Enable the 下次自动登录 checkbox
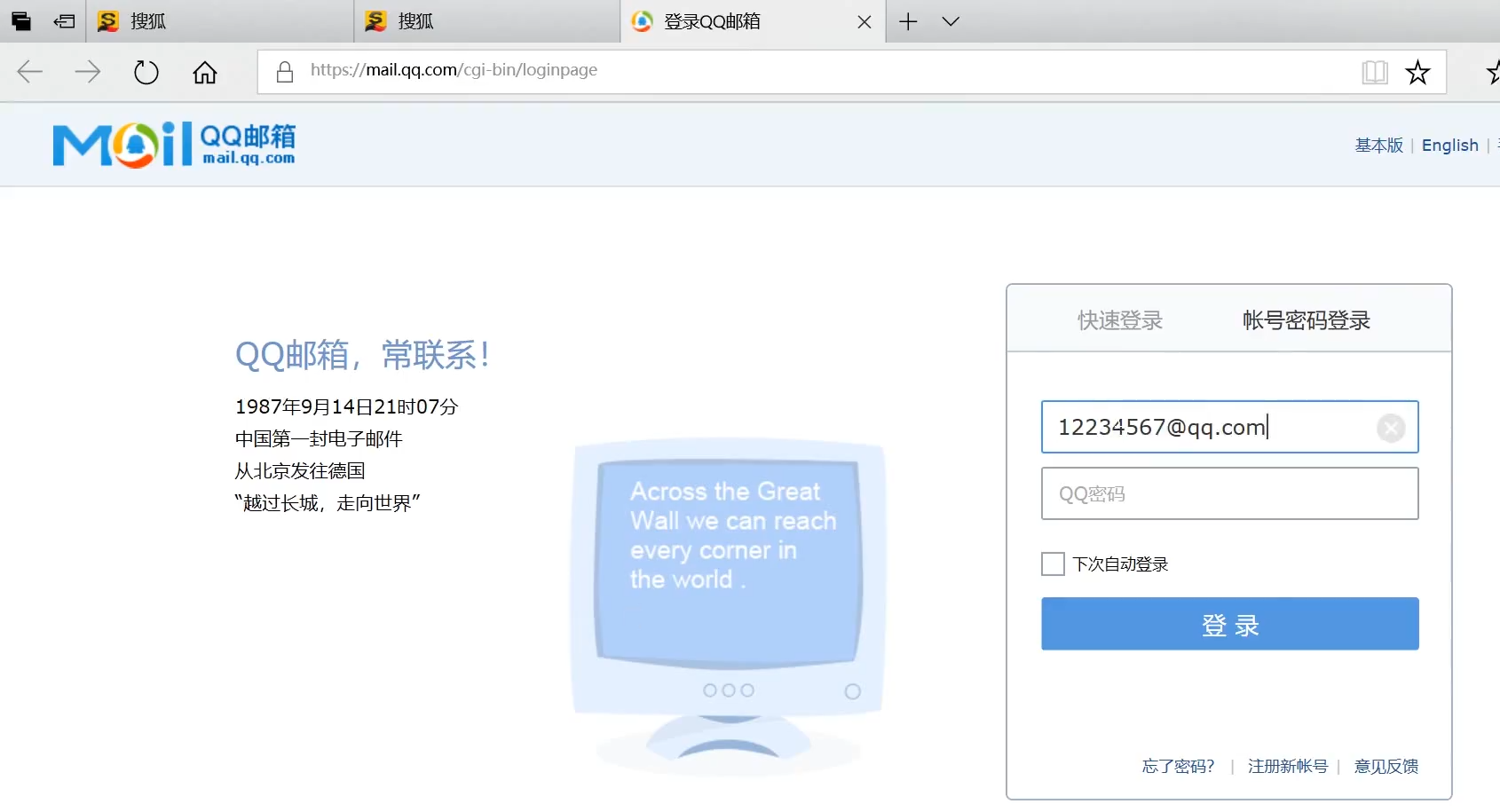 [1053, 564]
